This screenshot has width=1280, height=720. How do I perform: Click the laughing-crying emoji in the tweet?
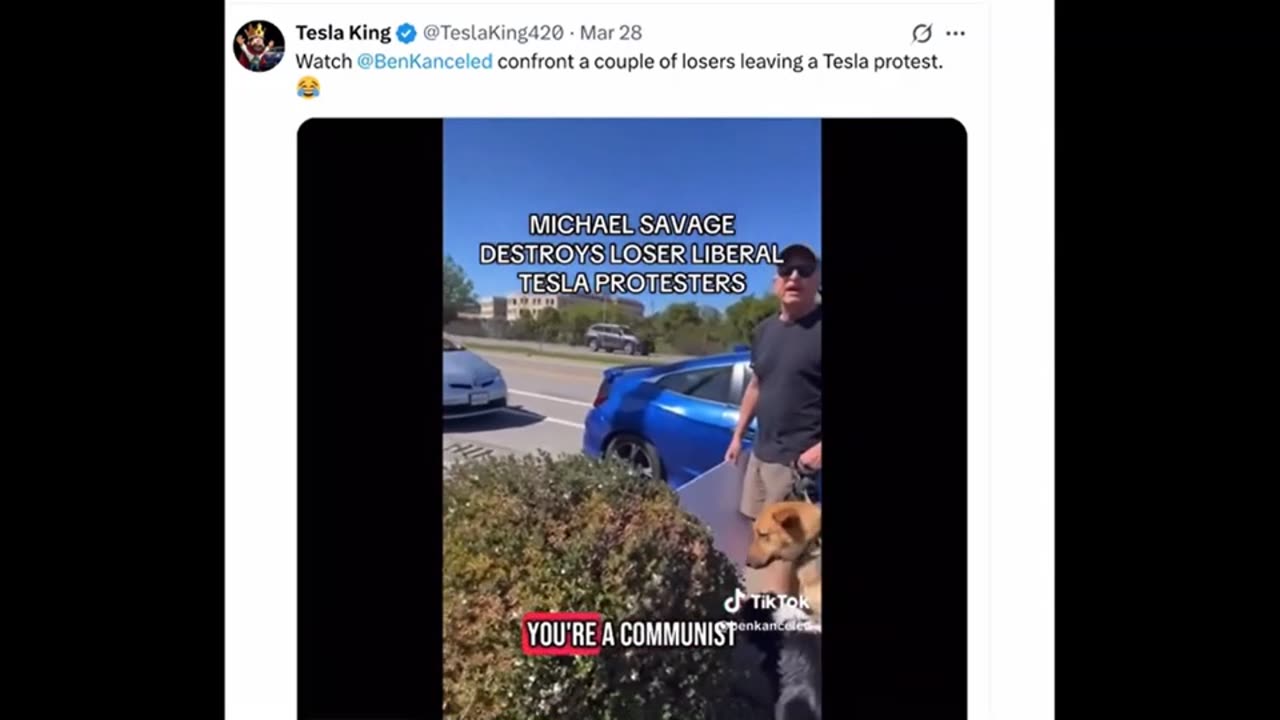coord(308,88)
